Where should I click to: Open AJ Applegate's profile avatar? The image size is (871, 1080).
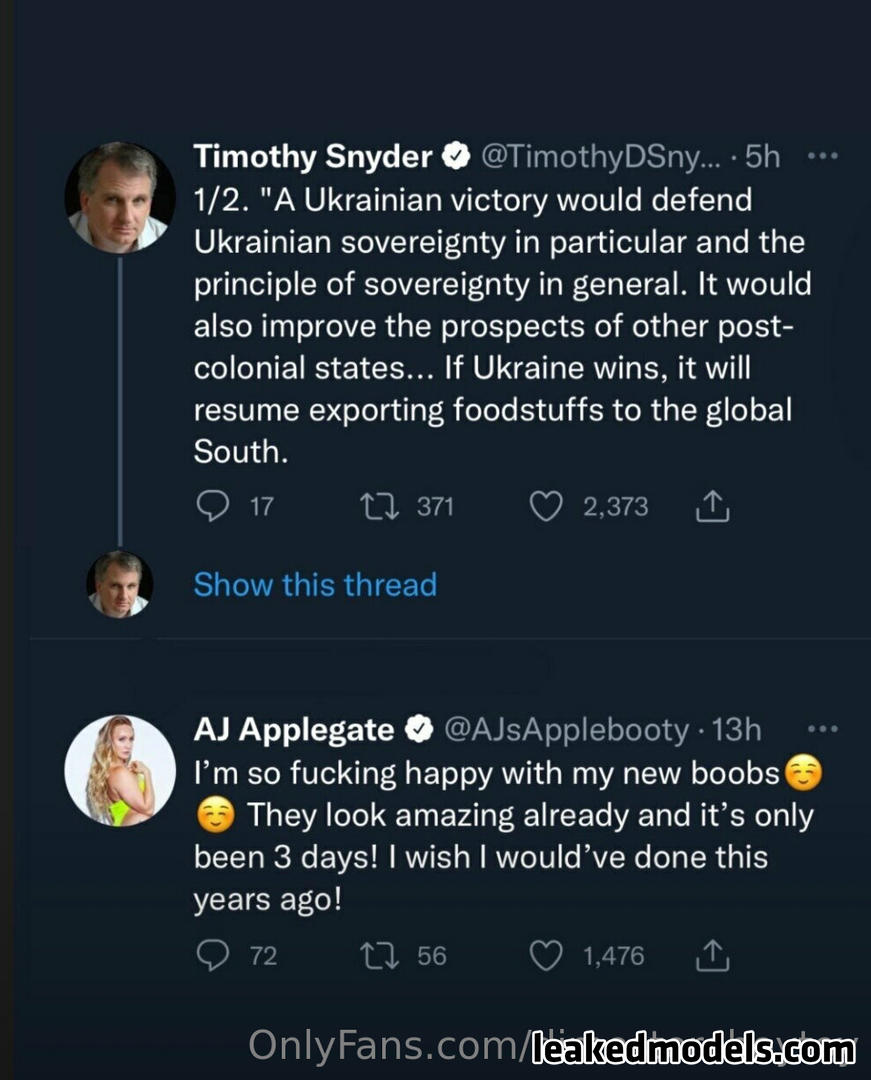point(119,770)
